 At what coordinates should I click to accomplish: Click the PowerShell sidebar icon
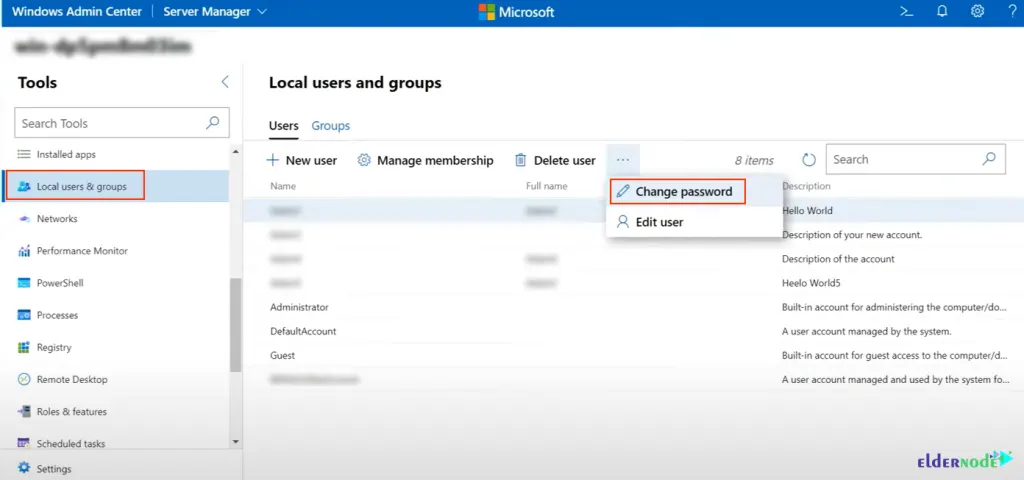click(x=24, y=283)
